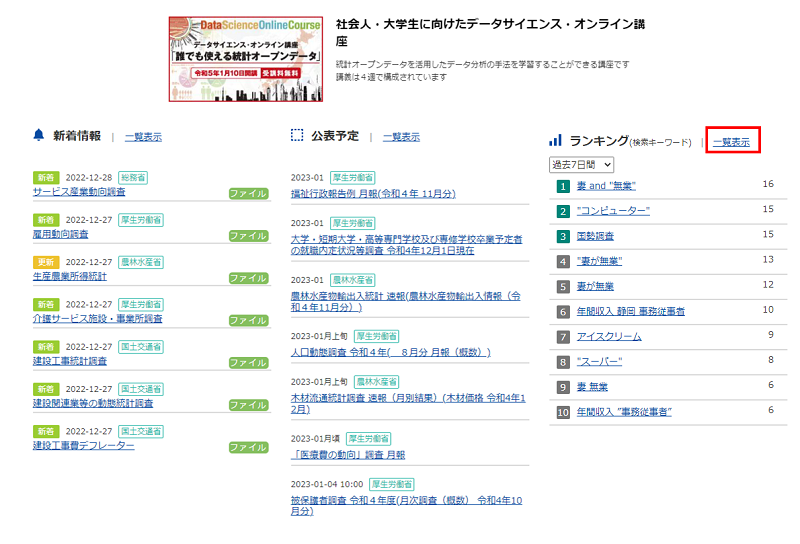
Task: Click ファイル button for サービス産業動向調査
Action: point(248,193)
